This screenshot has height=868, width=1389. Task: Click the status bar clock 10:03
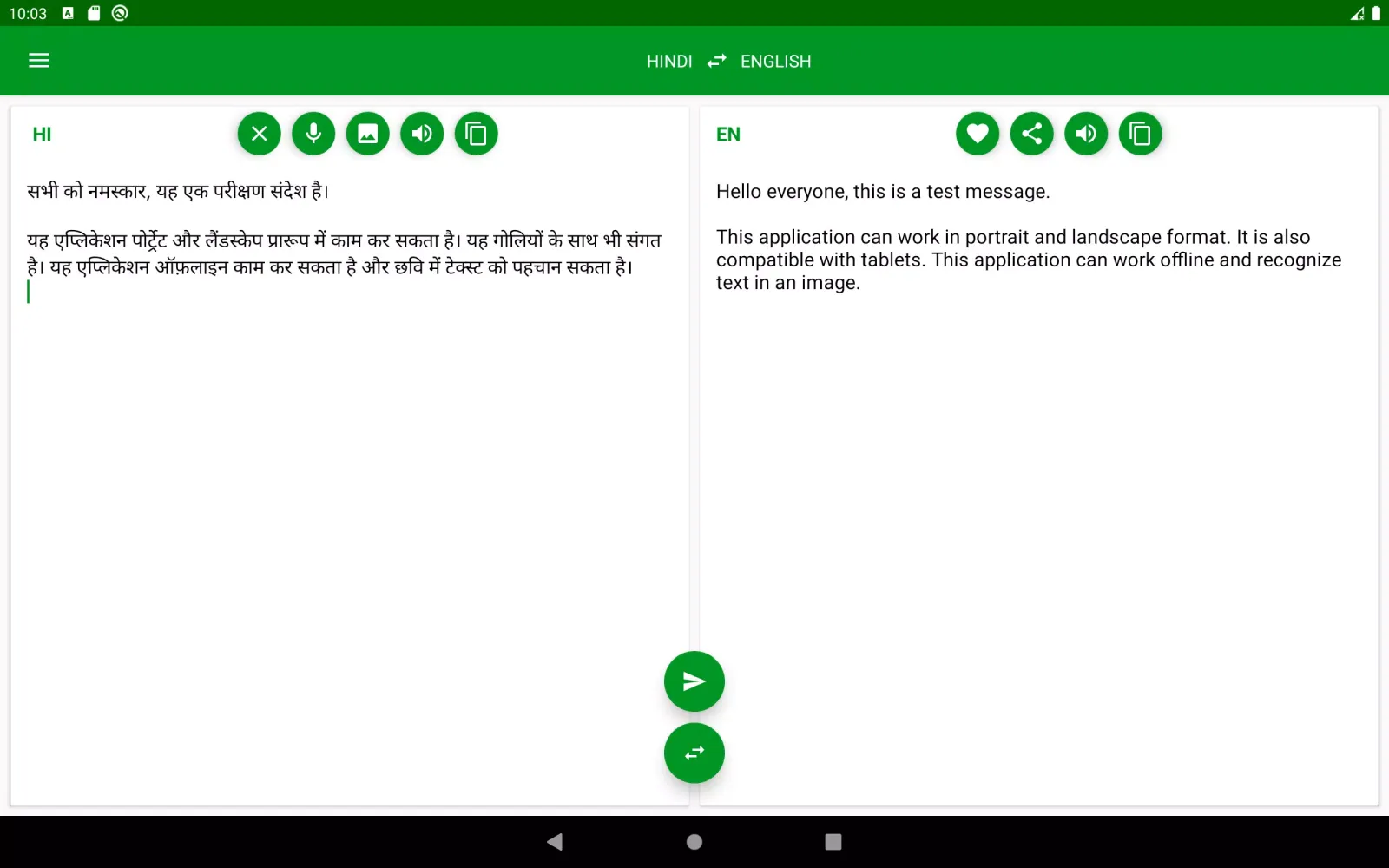[28, 14]
